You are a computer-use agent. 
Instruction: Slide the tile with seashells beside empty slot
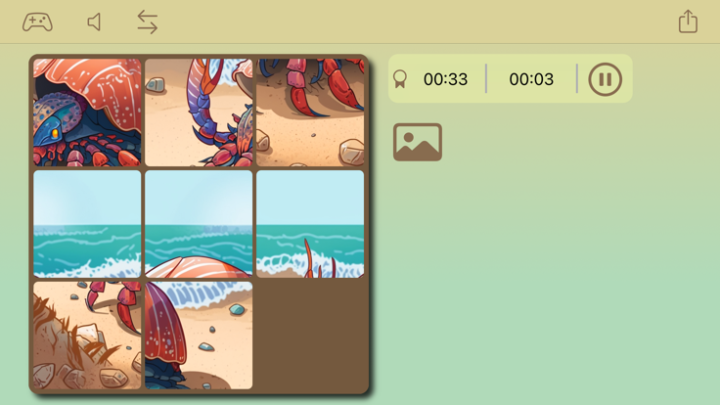(199, 335)
